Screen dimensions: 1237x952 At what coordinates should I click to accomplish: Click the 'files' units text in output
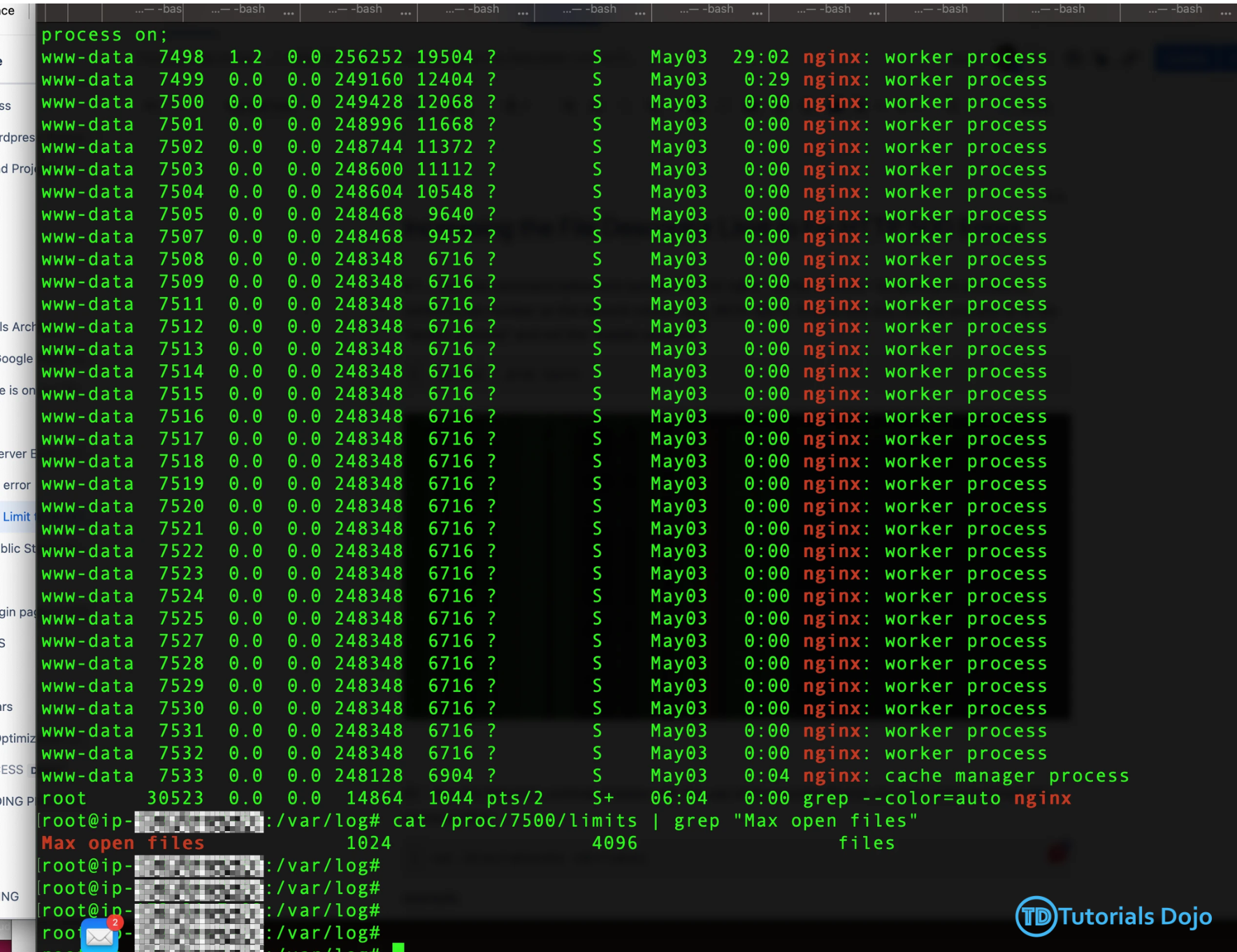[x=867, y=843]
